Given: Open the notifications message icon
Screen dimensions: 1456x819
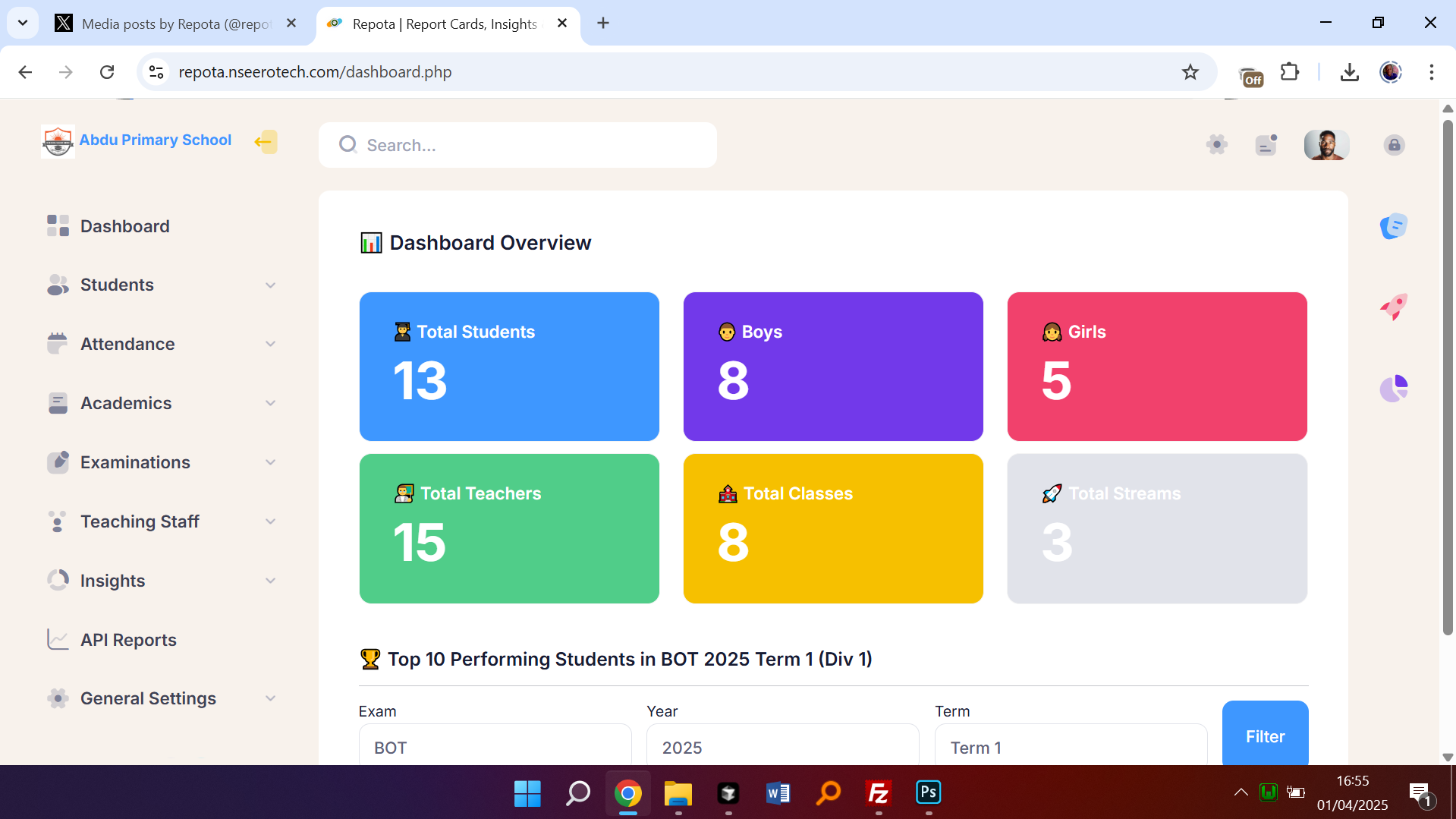Looking at the screenshot, I should [1266, 144].
